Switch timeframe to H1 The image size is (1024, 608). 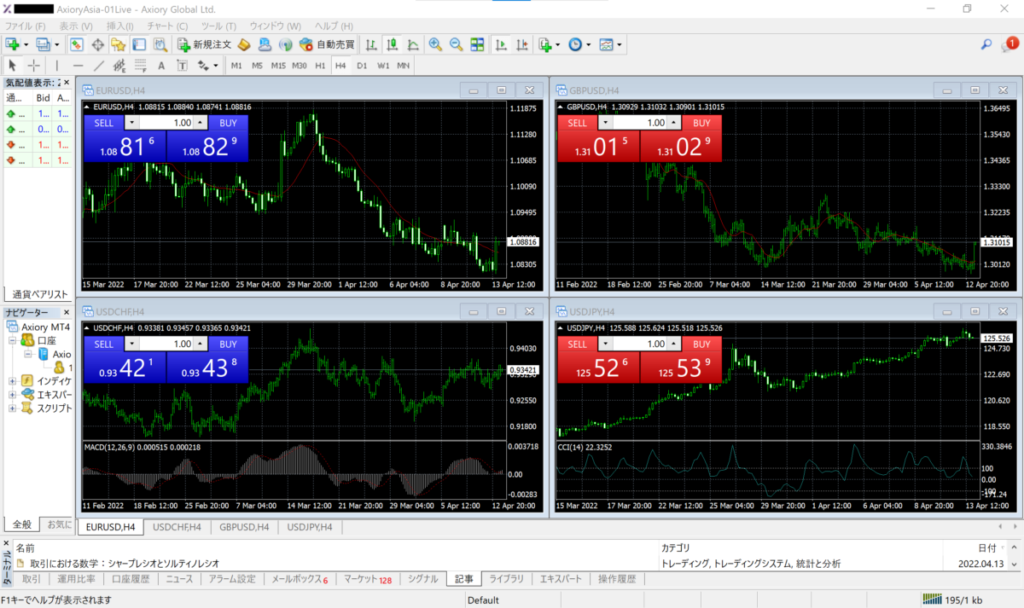pos(320,65)
